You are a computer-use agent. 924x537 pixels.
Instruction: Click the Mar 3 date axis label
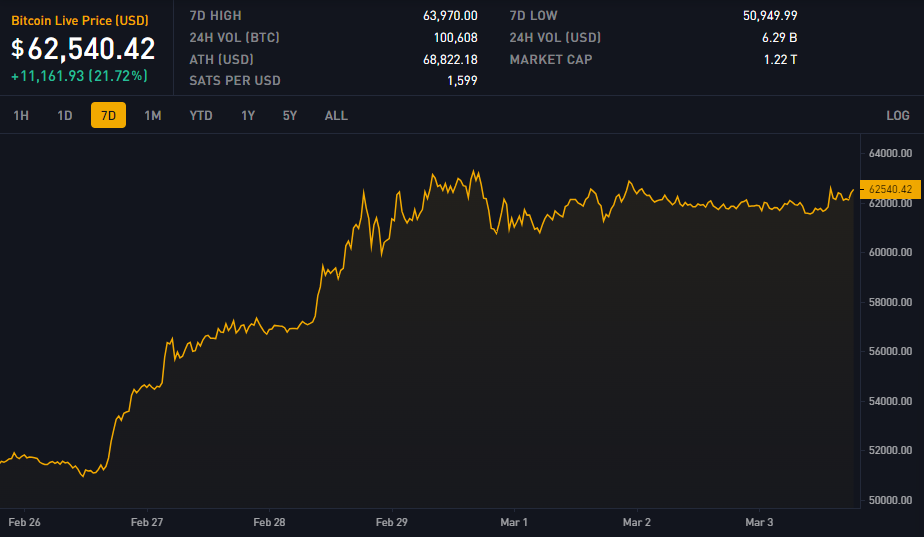760,522
